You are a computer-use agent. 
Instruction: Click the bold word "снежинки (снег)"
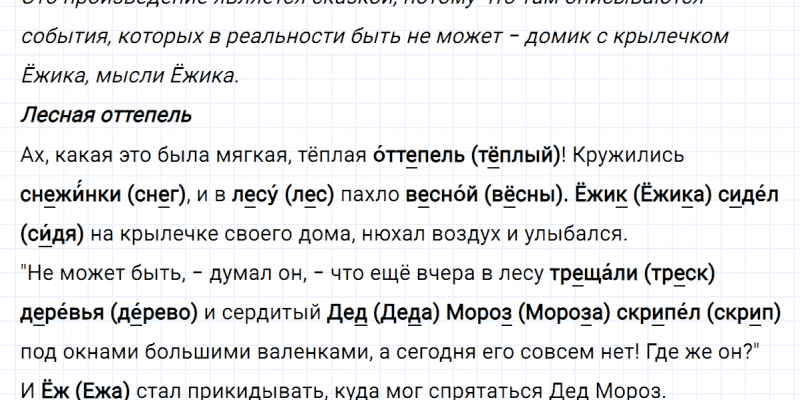coord(102,195)
